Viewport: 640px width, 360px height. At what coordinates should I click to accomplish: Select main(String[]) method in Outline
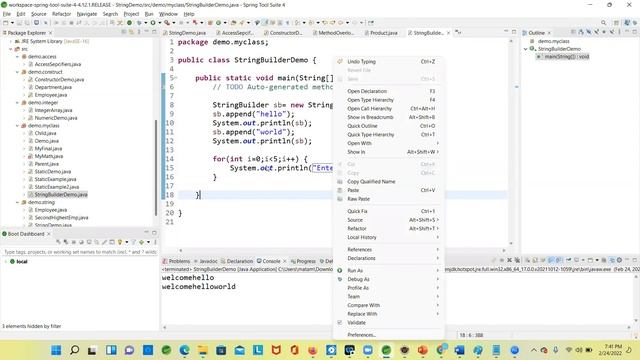tap(563, 57)
